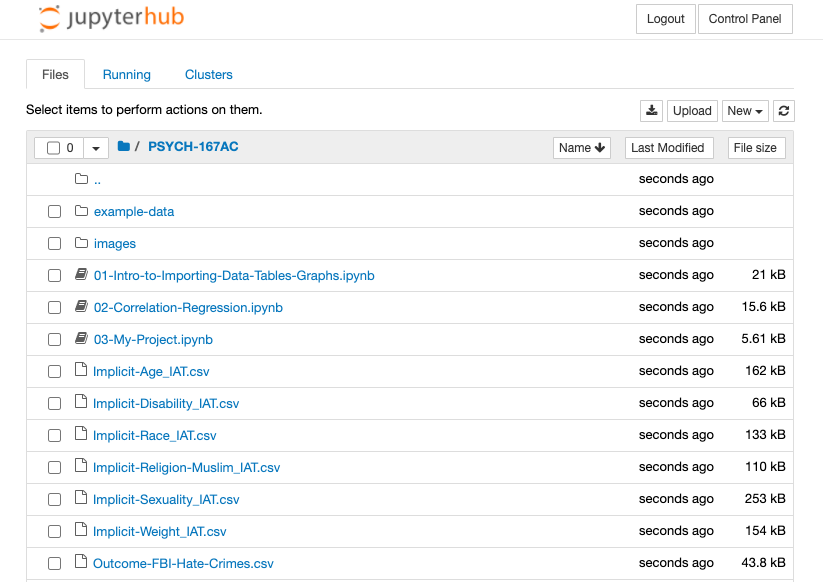Click the Upload button
Viewport: 823px width, 582px height.
692,111
